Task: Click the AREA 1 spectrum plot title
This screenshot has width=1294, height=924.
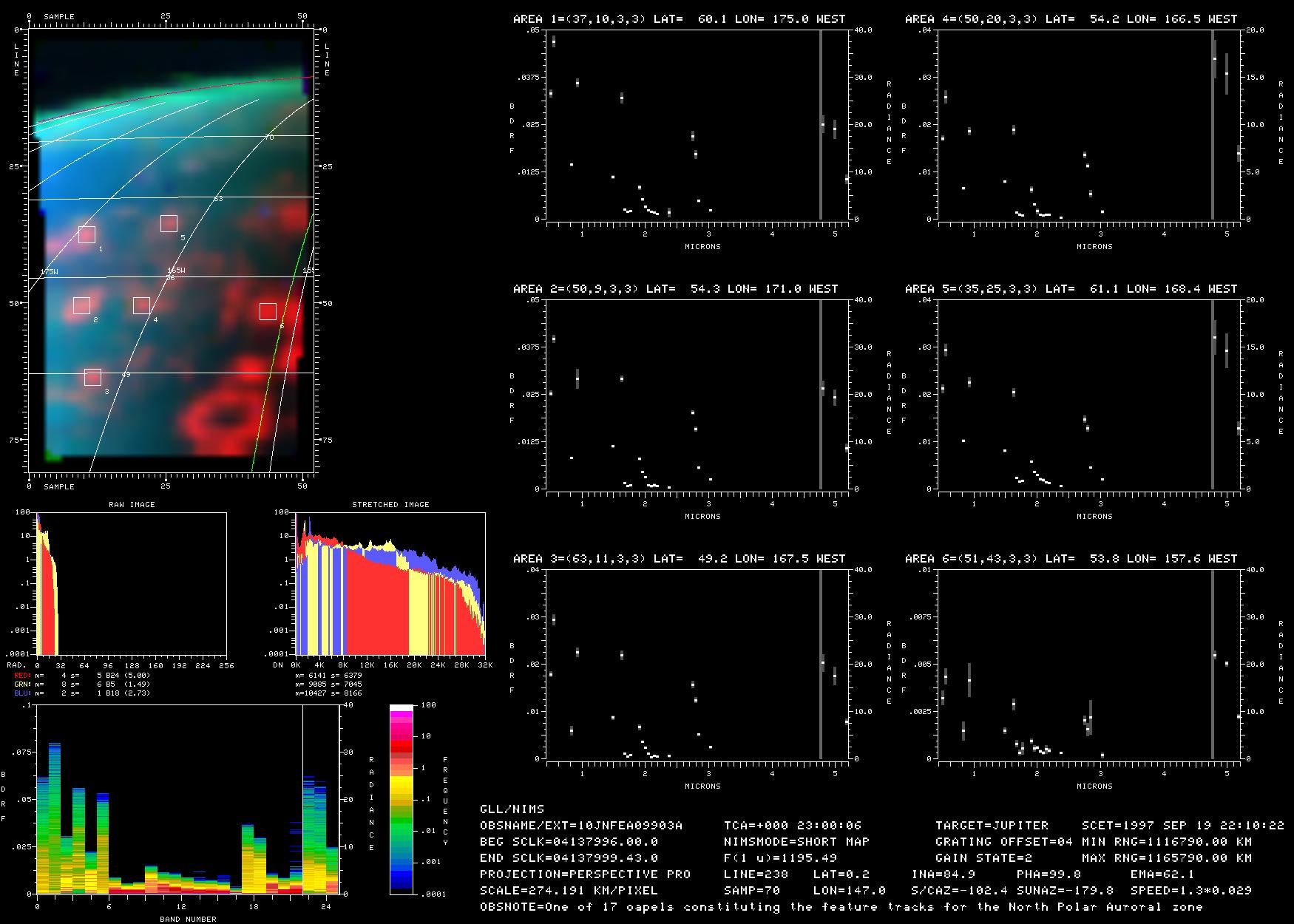Action: [679, 19]
